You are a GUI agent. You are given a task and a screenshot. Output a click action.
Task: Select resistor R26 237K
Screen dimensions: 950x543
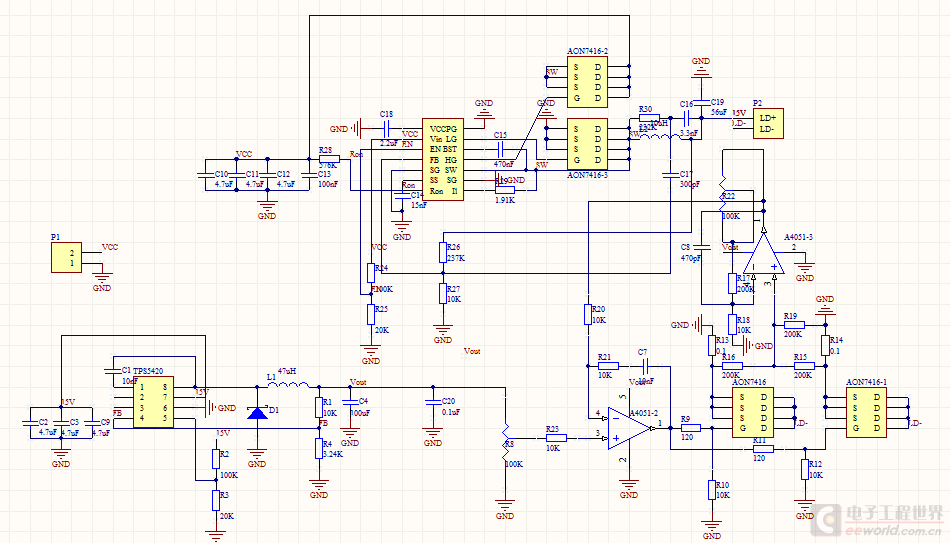[443, 253]
